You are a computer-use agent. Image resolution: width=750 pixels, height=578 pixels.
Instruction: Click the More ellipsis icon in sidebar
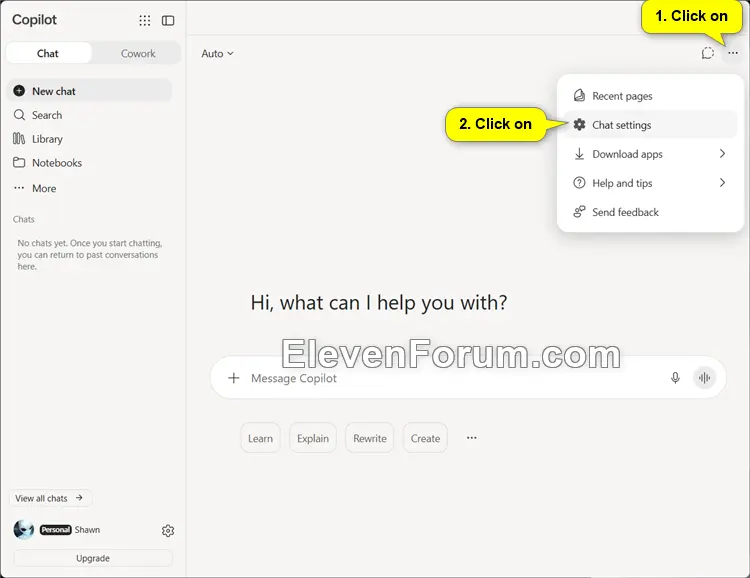point(19,188)
